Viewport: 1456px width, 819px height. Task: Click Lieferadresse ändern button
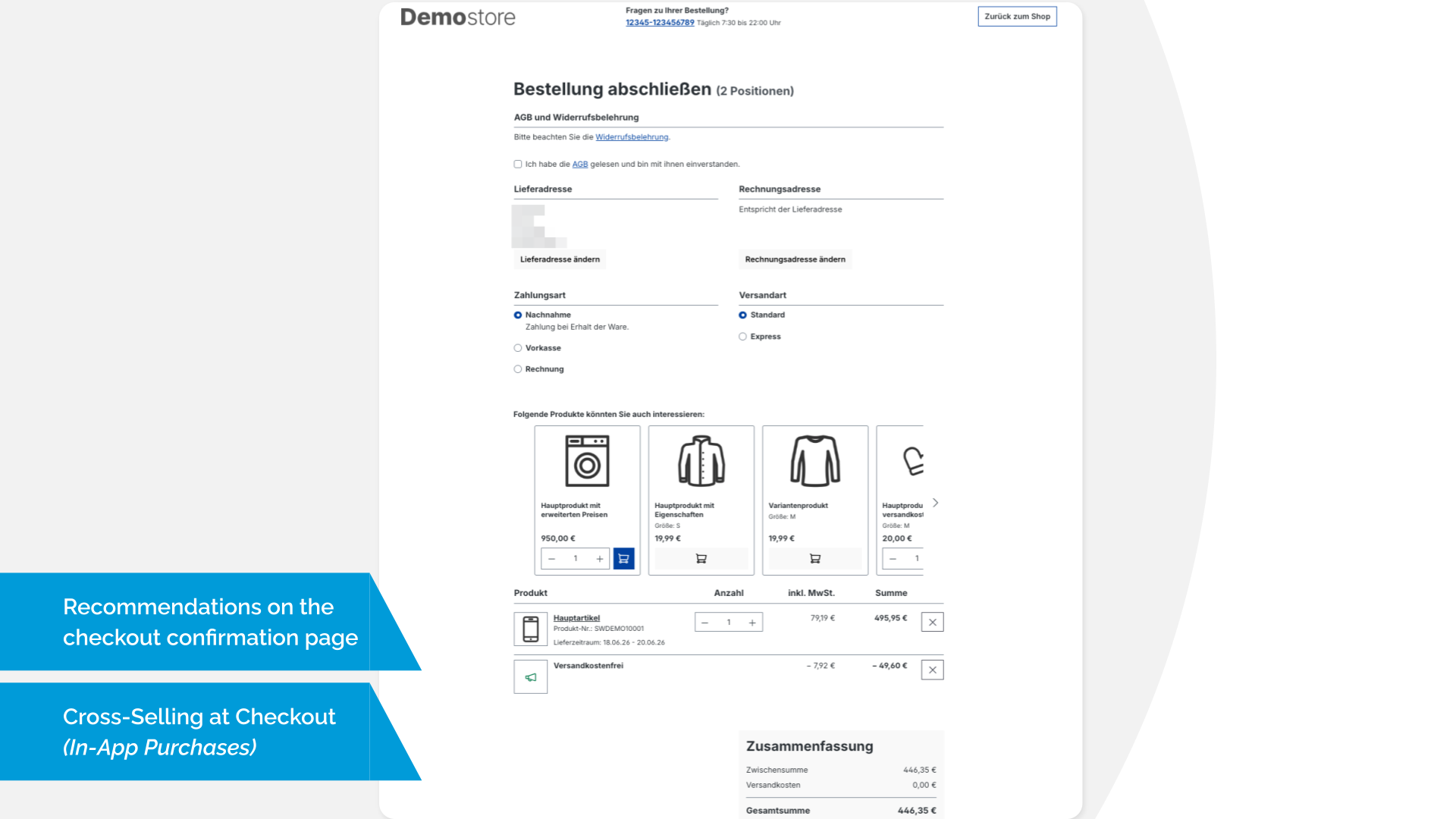tap(560, 259)
